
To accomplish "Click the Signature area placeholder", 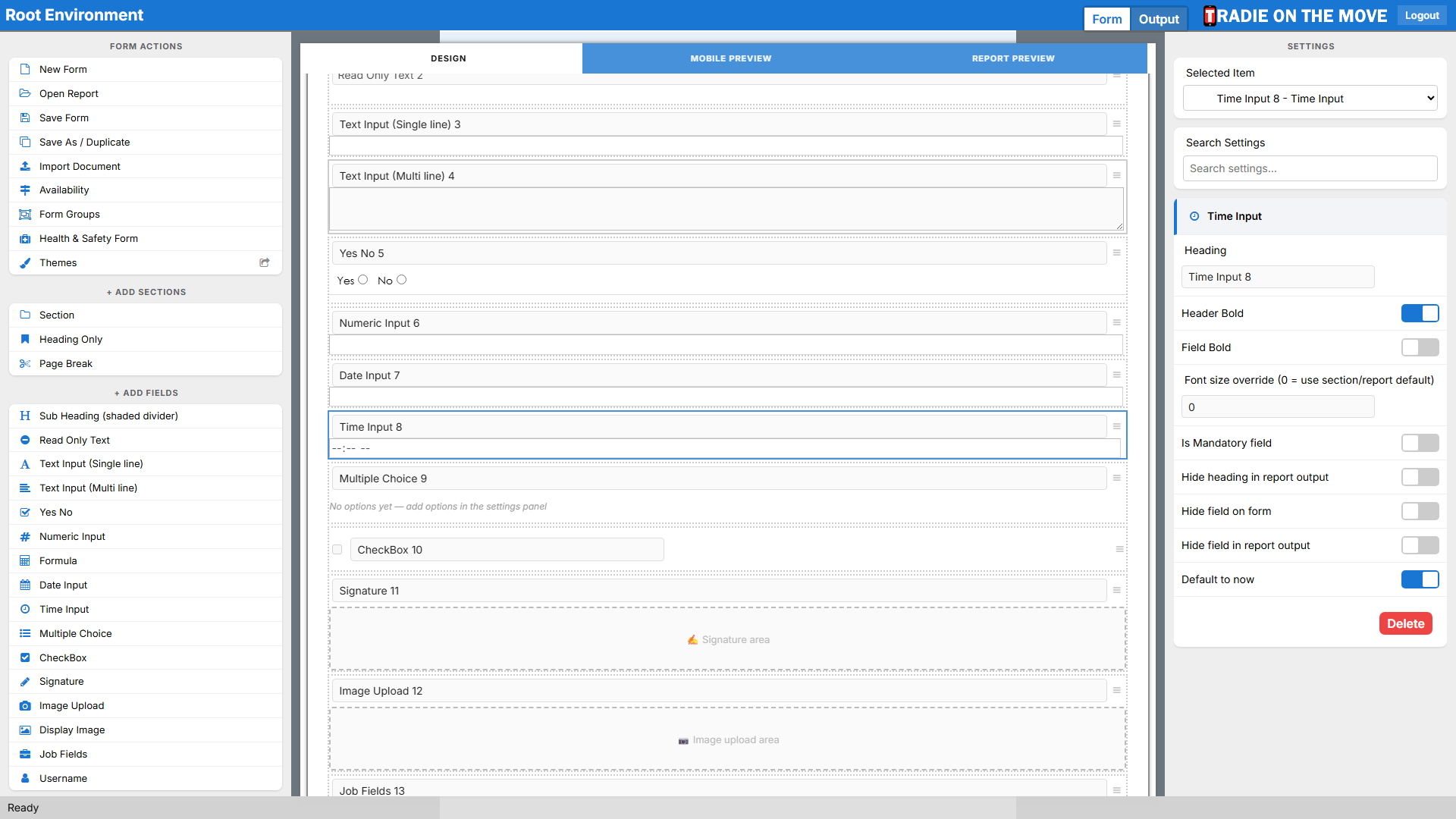I will coord(727,639).
